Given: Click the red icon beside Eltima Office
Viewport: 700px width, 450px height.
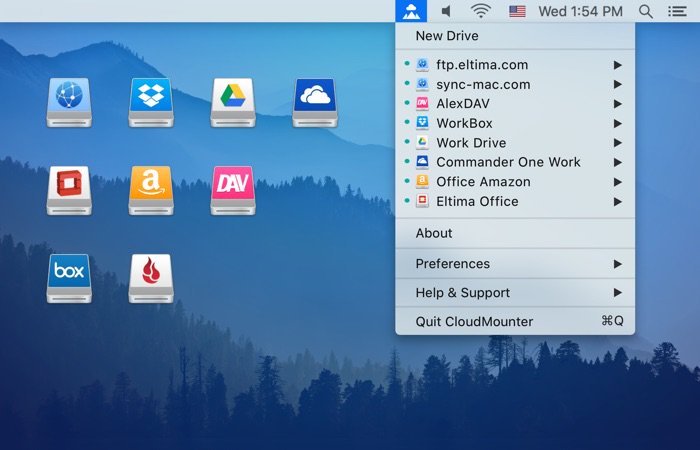Looking at the screenshot, I should tap(422, 201).
